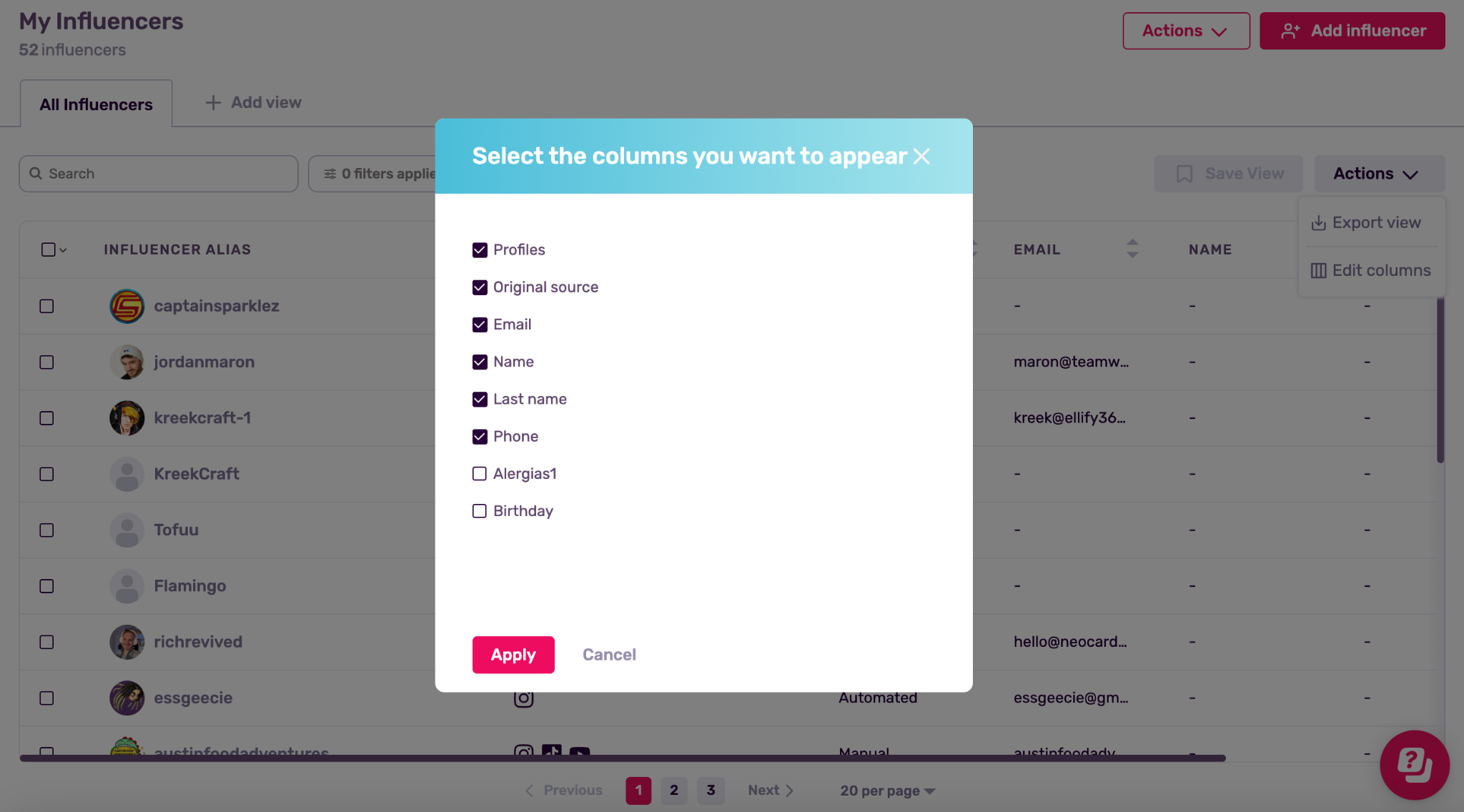The width and height of the screenshot is (1464, 812).
Task: Switch to the All Influencers tab
Action: (x=96, y=104)
